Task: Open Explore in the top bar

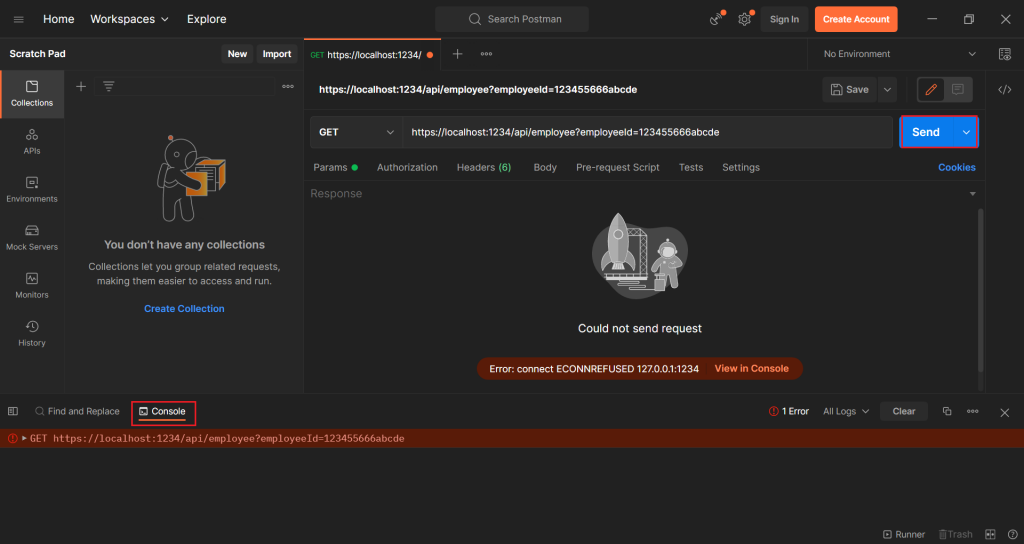Action: coord(206,20)
